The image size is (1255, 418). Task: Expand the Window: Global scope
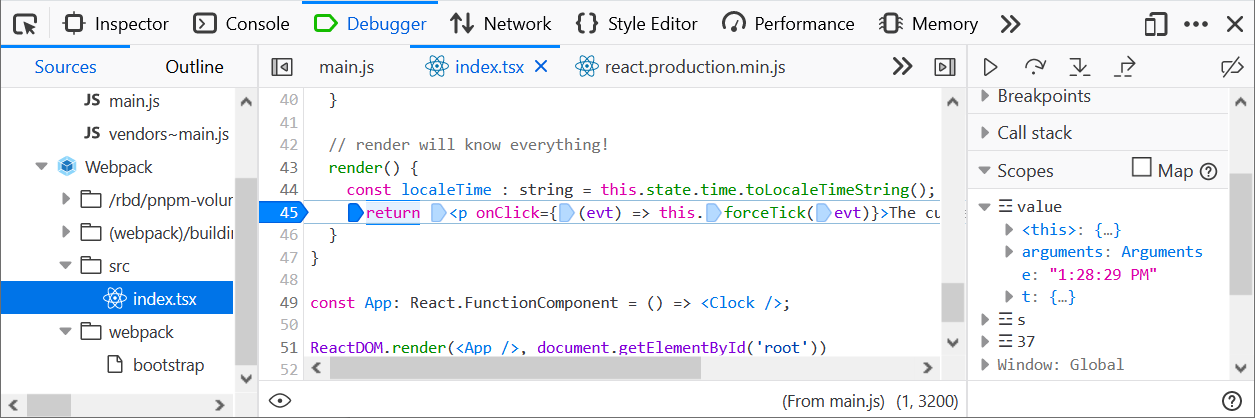(x=985, y=365)
